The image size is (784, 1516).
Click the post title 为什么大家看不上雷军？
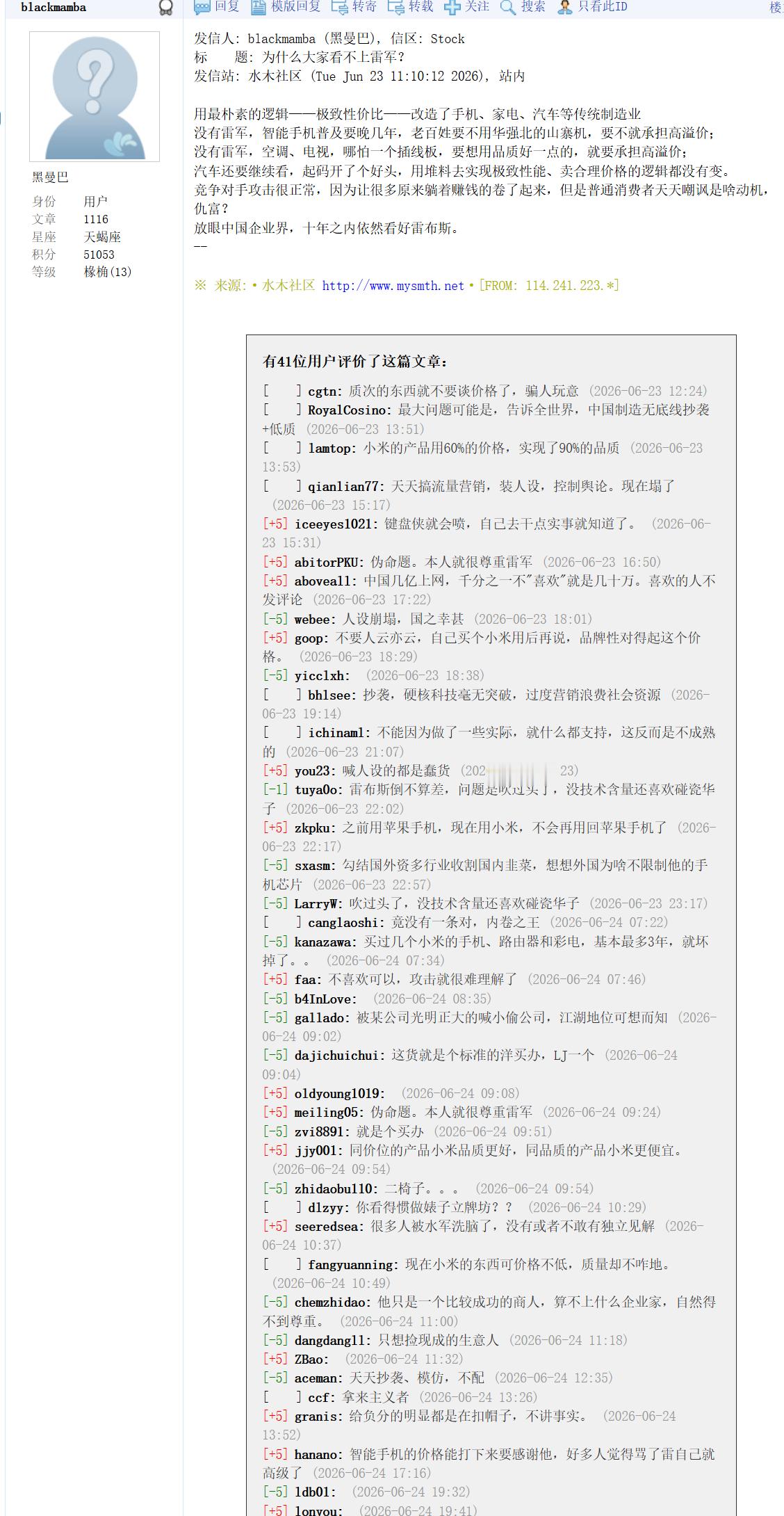[x=334, y=58]
